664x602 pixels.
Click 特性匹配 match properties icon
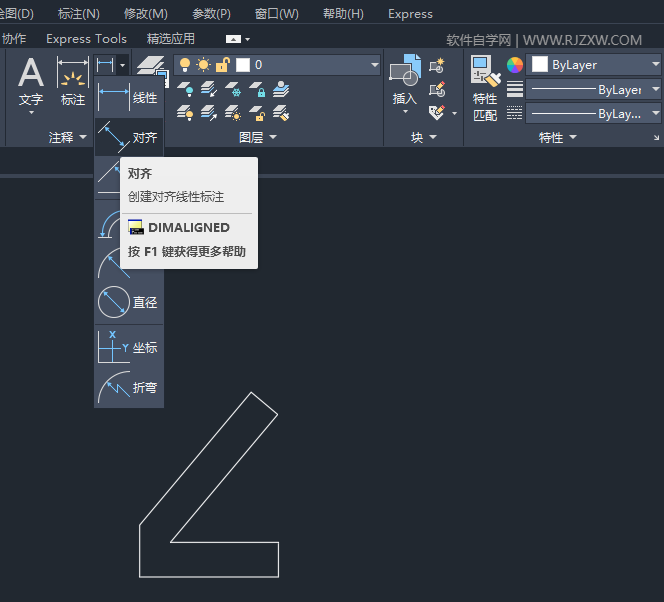pyautogui.click(x=485, y=88)
